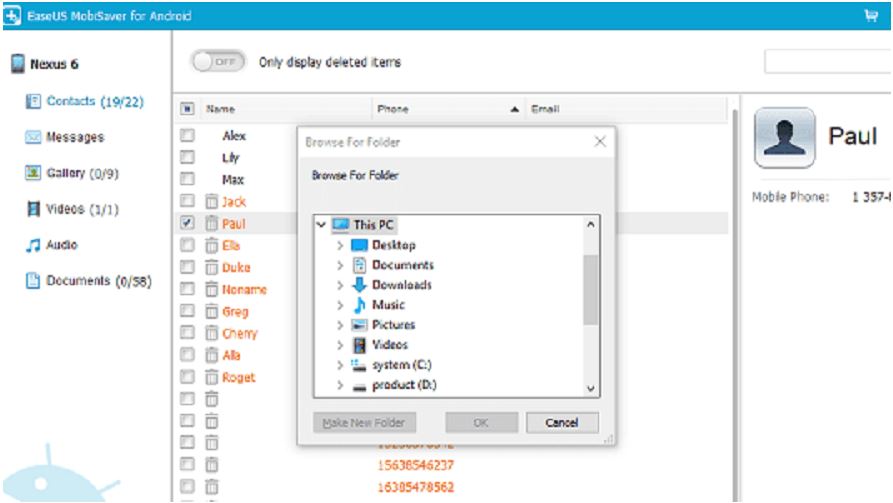
Task: Click the folder tree scroll up arrow
Action: pos(591,224)
